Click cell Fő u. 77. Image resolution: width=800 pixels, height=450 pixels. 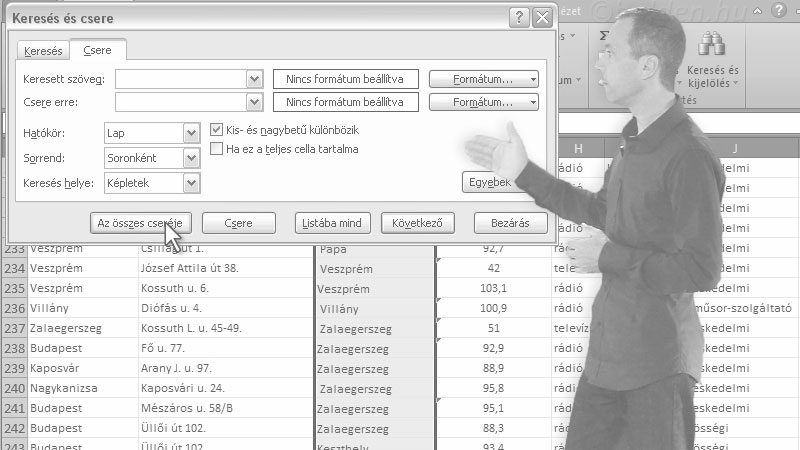pos(226,348)
